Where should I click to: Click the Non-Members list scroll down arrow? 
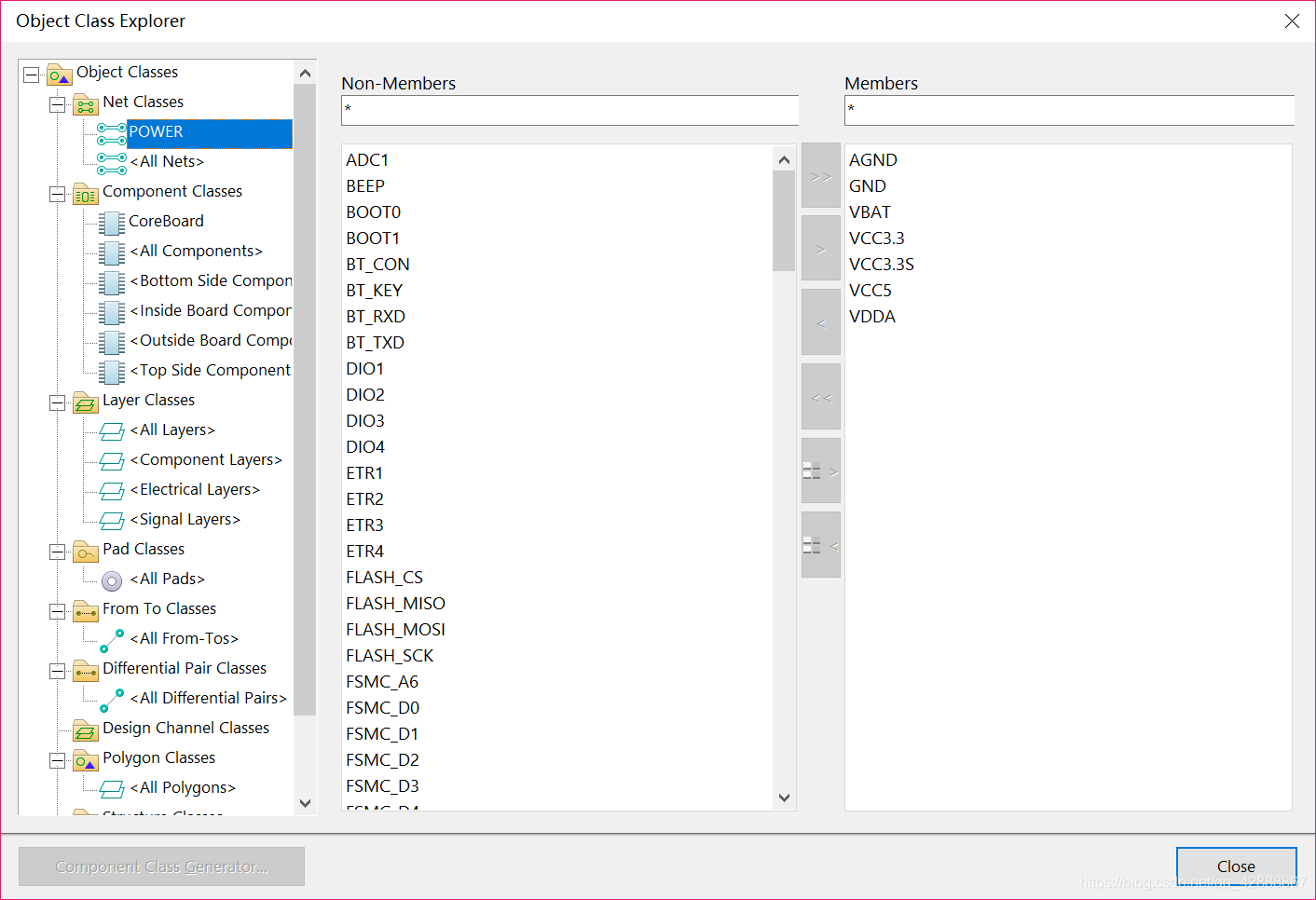point(784,798)
